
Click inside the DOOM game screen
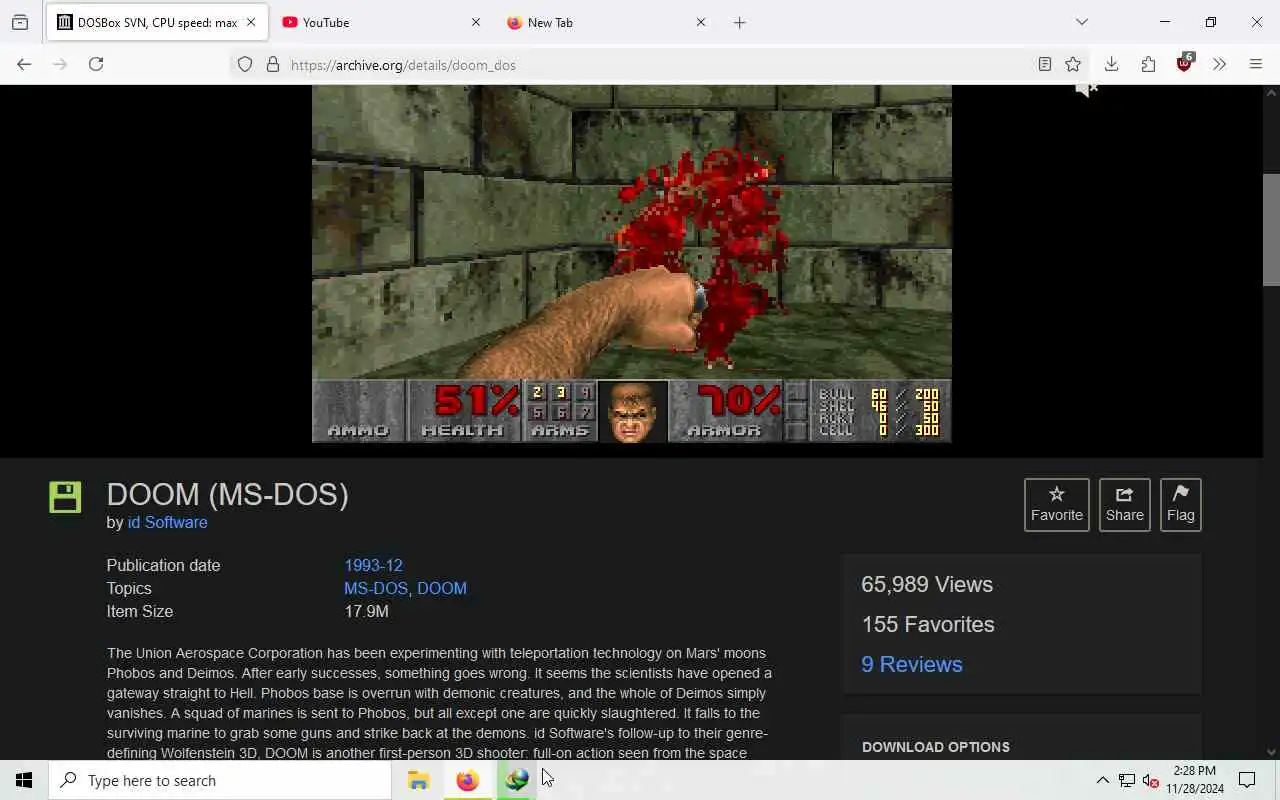click(632, 263)
